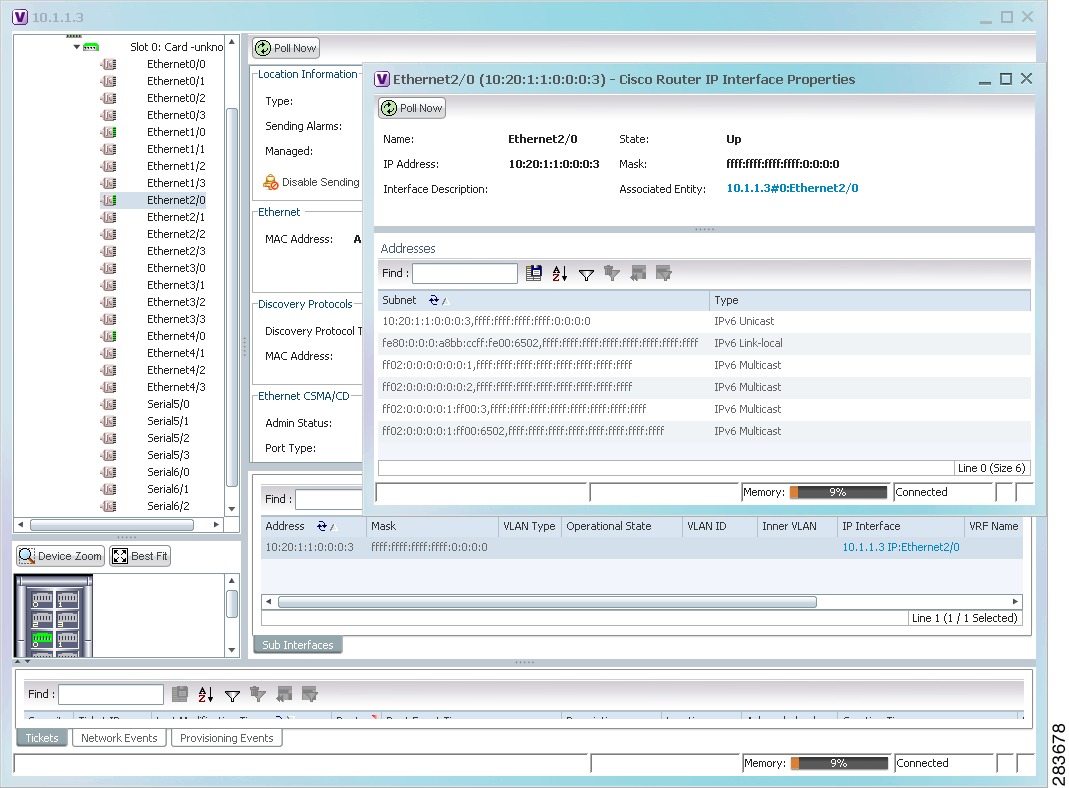Click the Memory usage bar in main status bar

(839, 763)
